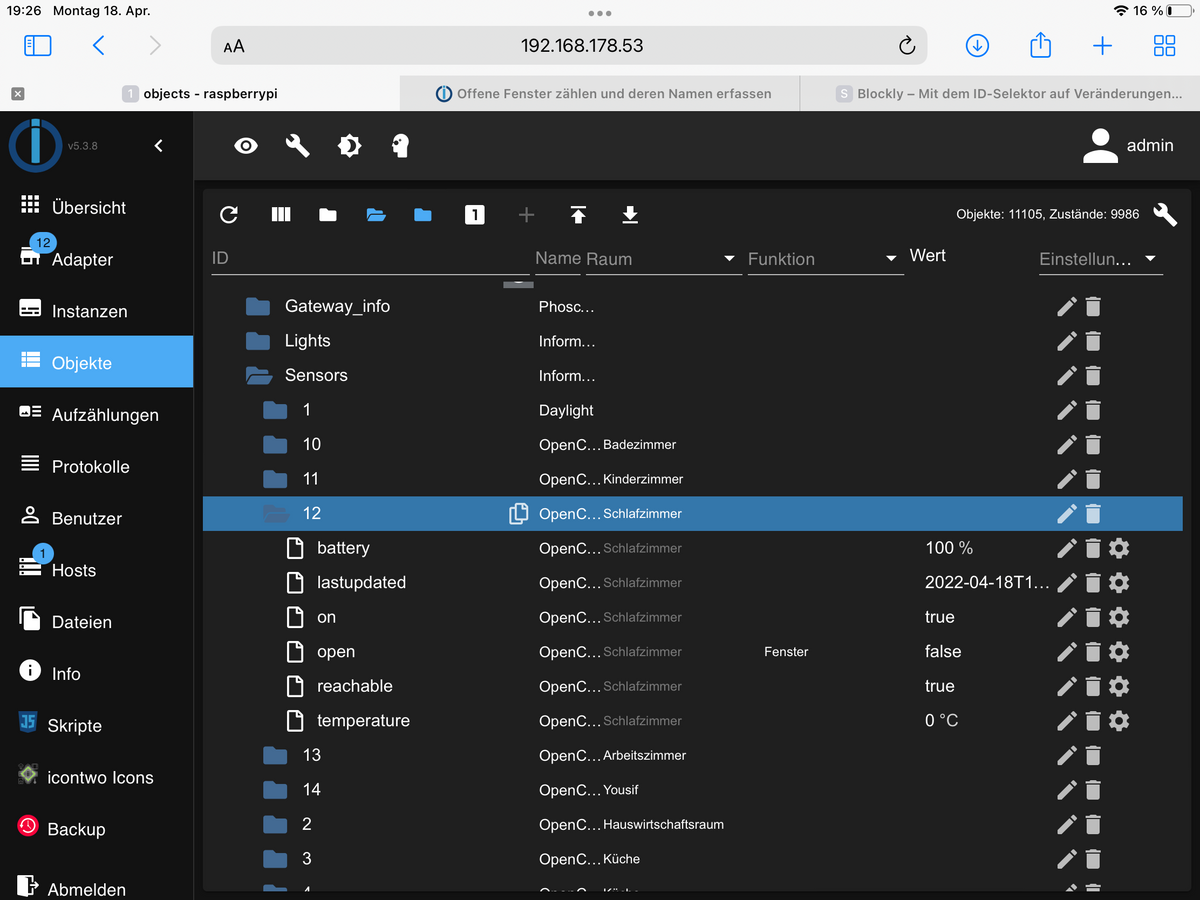Go to the Instanzen page

click(96, 311)
